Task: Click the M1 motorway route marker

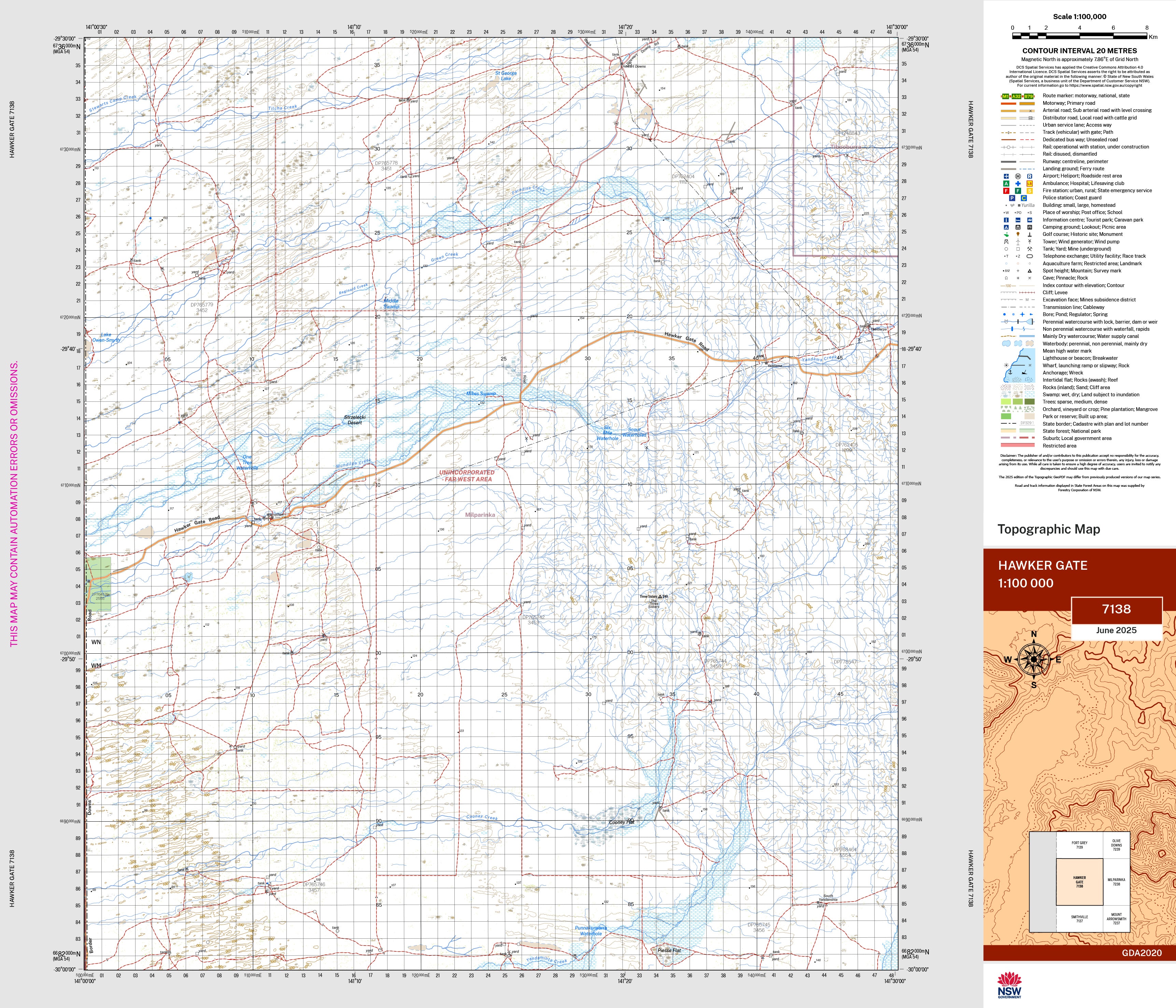Action: point(1006,97)
